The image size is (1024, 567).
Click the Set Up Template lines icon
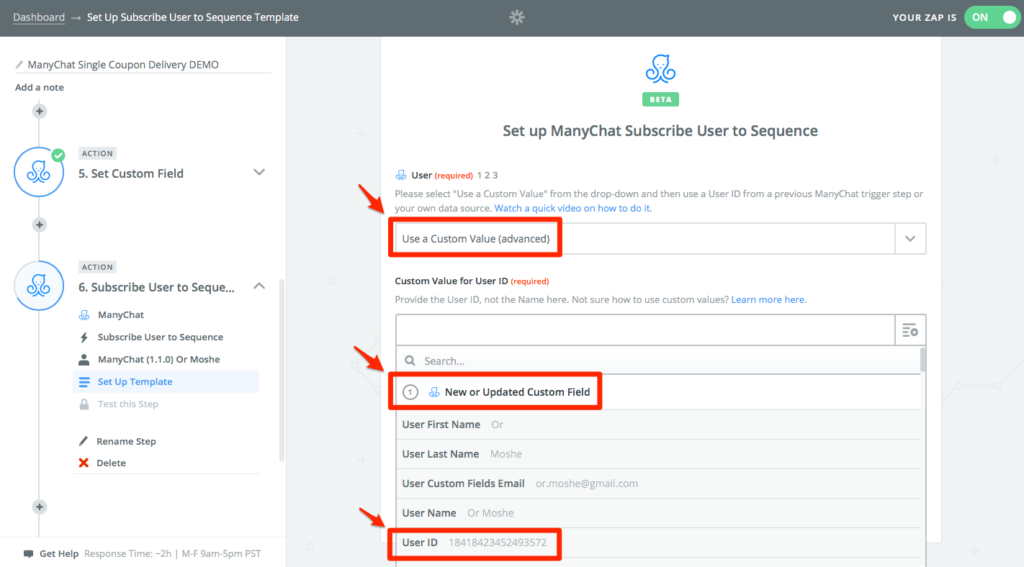coord(84,382)
